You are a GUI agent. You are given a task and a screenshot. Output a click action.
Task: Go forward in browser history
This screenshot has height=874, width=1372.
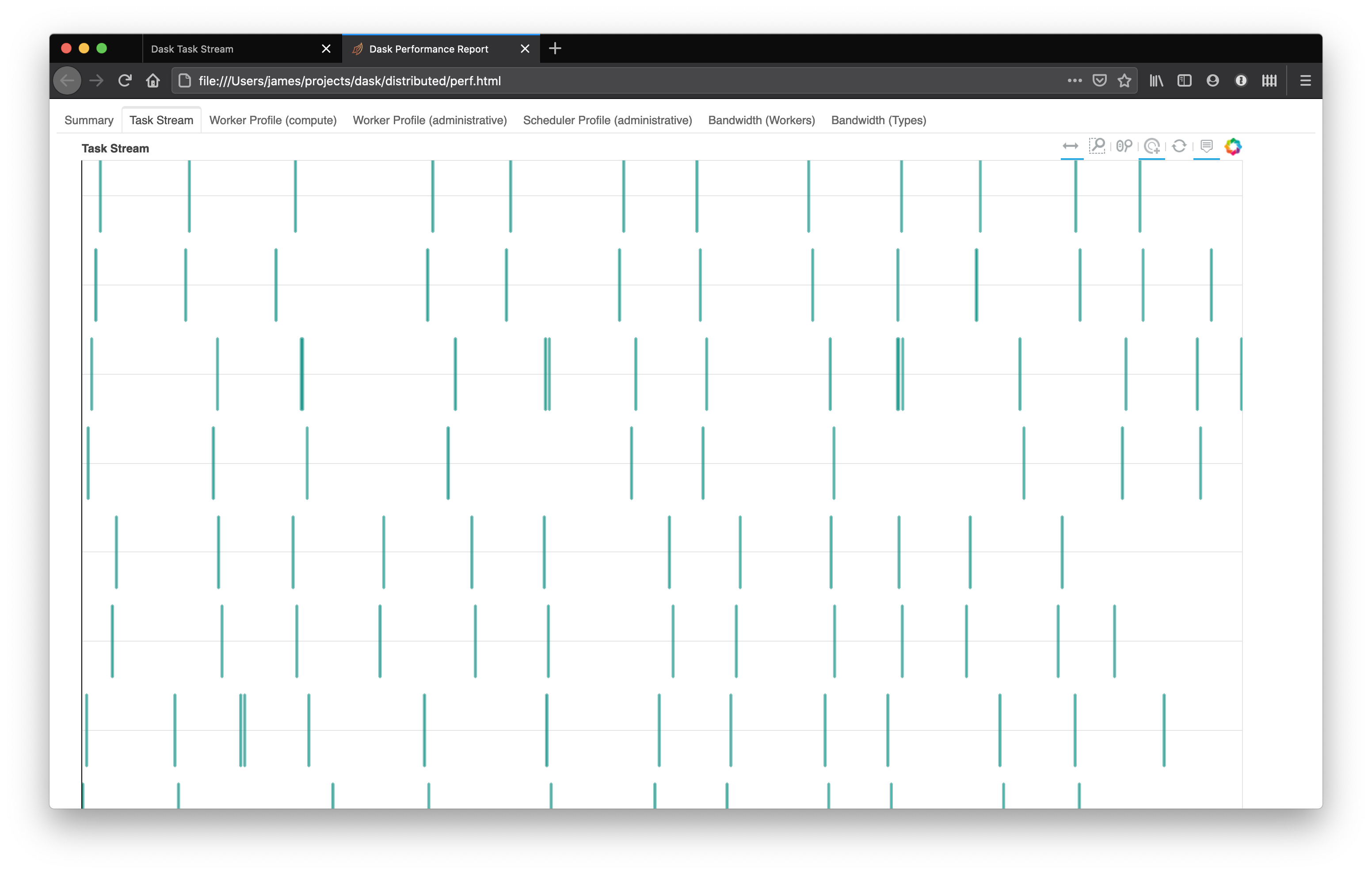point(96,81)
